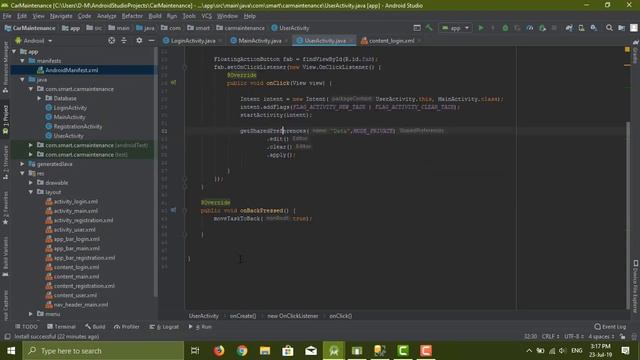Open the app run configuration dropdown

coord(455,28)
